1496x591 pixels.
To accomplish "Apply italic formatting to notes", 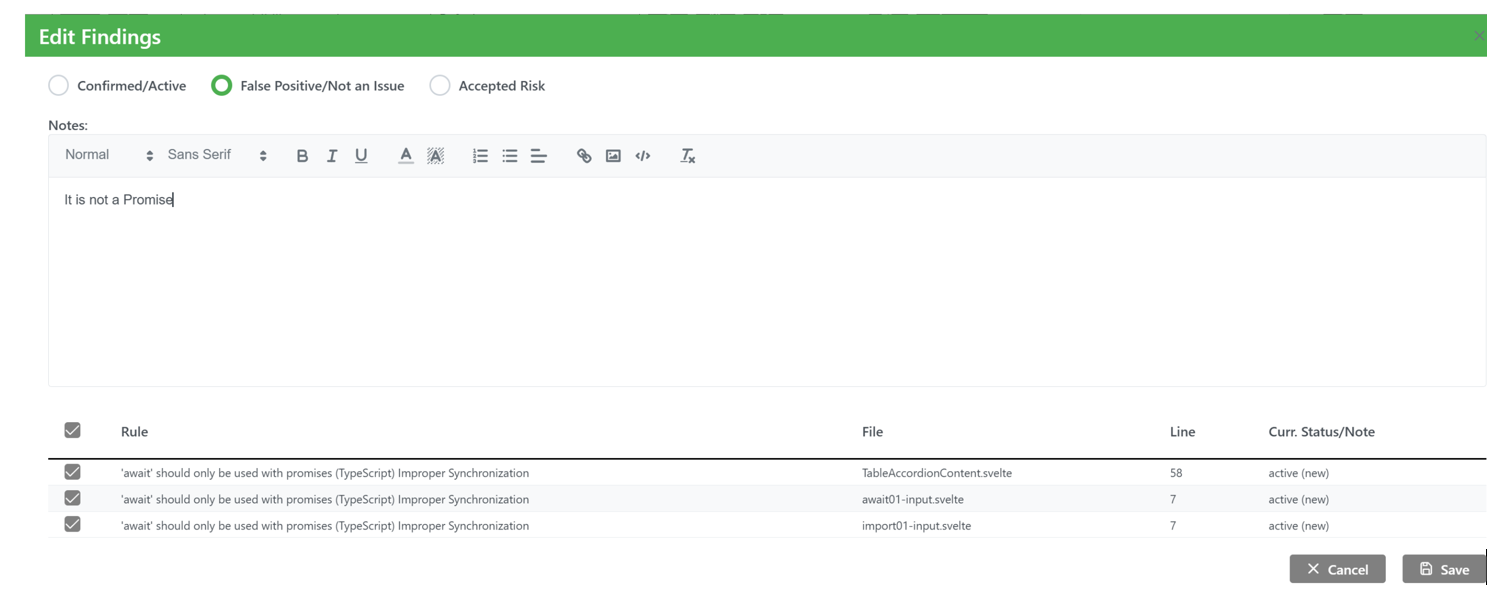I will [332, 156].
